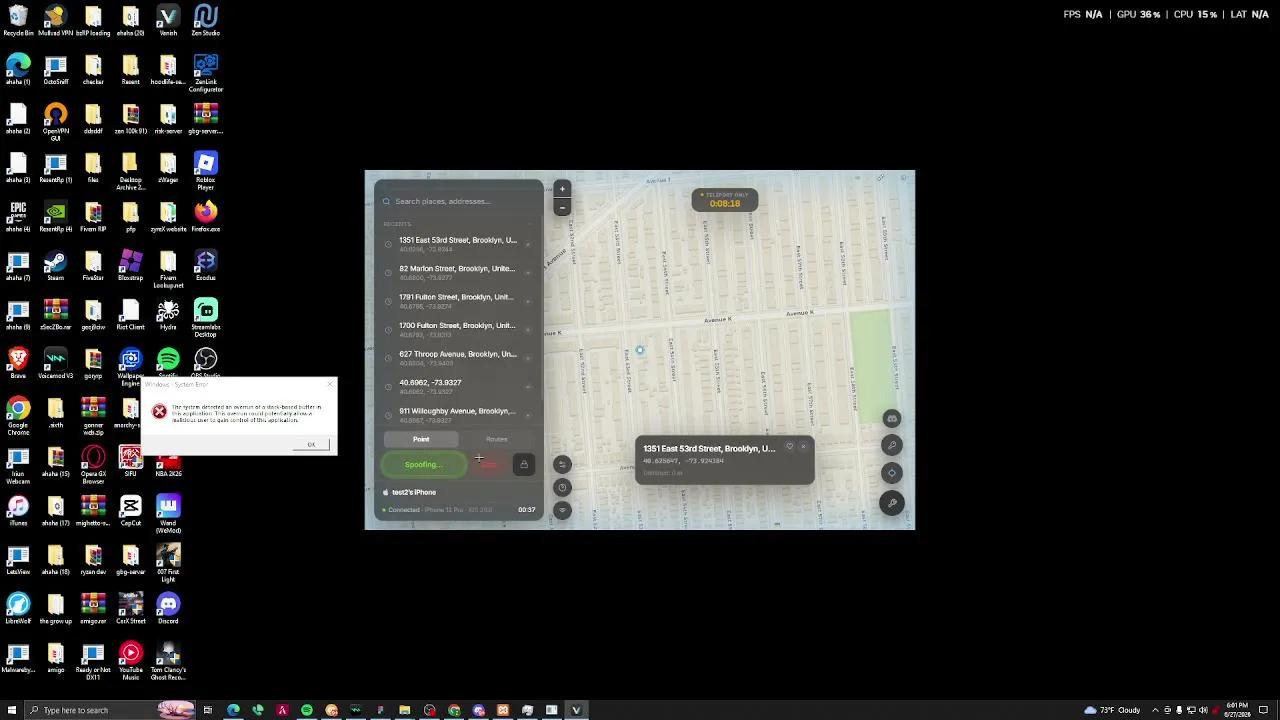1280x720 pixels.
Task: Select recent 1351 East 53rd Street, Brooklyn
Action: pyautogui.click(x=459, y=244)
